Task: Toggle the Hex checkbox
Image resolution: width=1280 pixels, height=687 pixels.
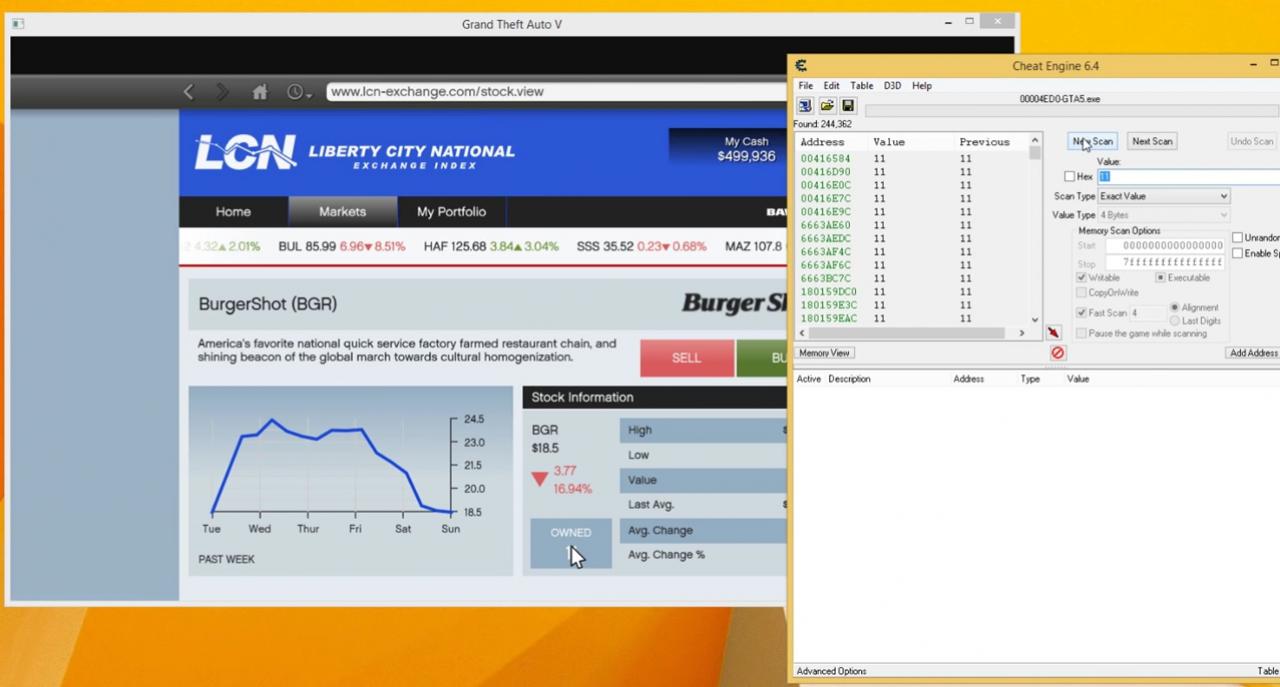Action: pyautogui.click(x=1070, y=177)
